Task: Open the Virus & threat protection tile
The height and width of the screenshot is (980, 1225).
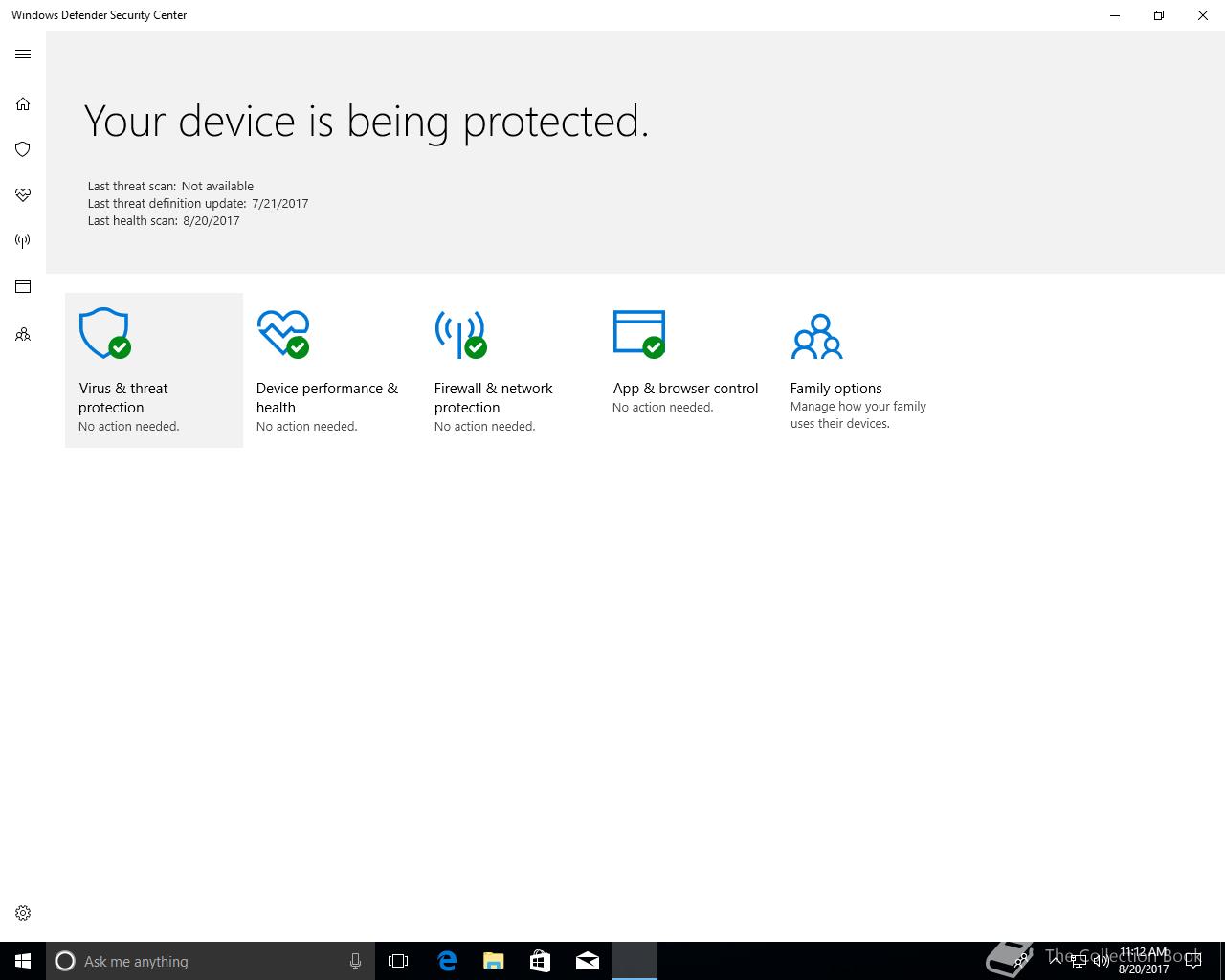Action: pos(154,370)
